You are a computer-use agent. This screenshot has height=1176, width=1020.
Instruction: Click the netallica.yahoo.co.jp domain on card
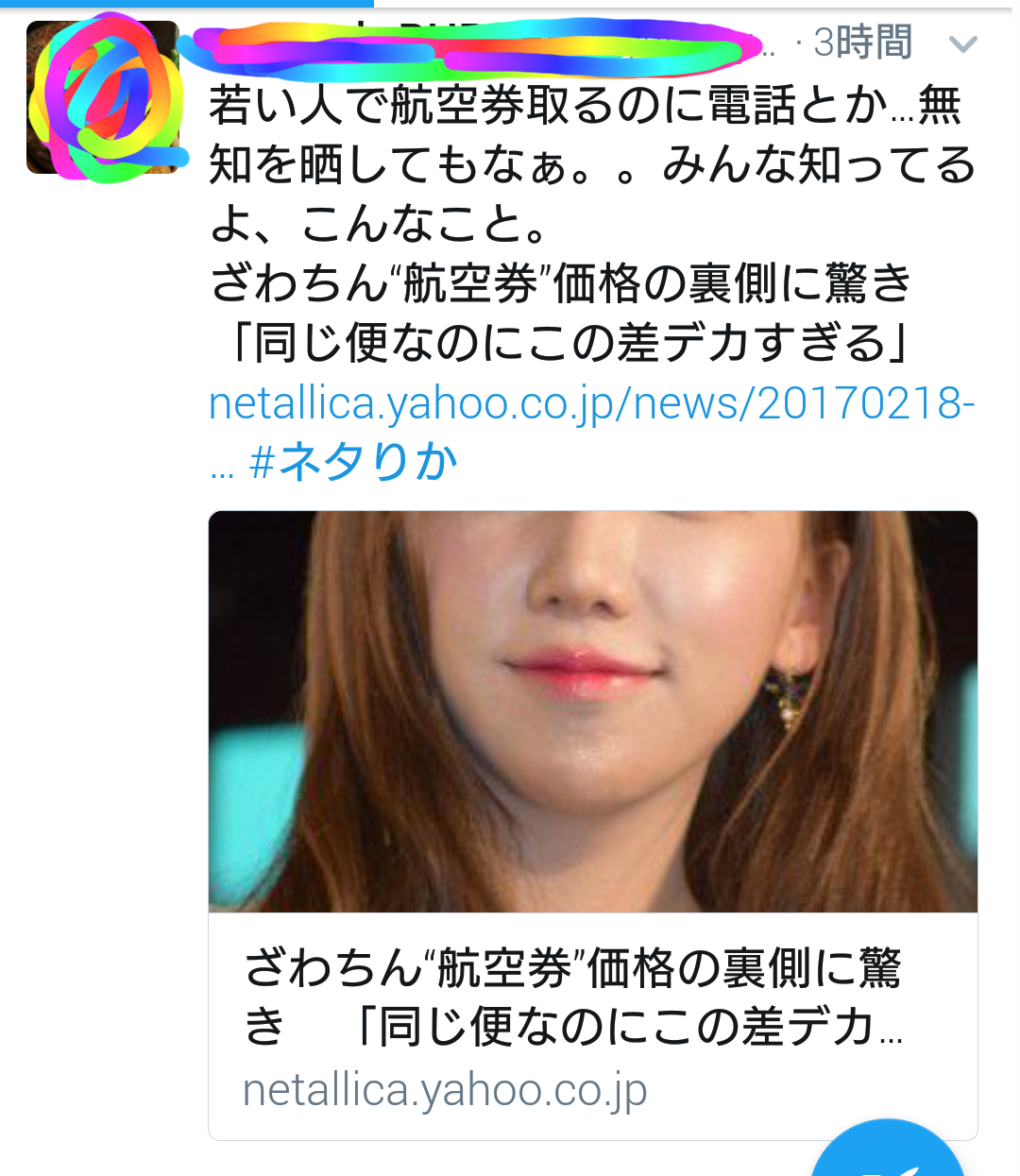445,1089
